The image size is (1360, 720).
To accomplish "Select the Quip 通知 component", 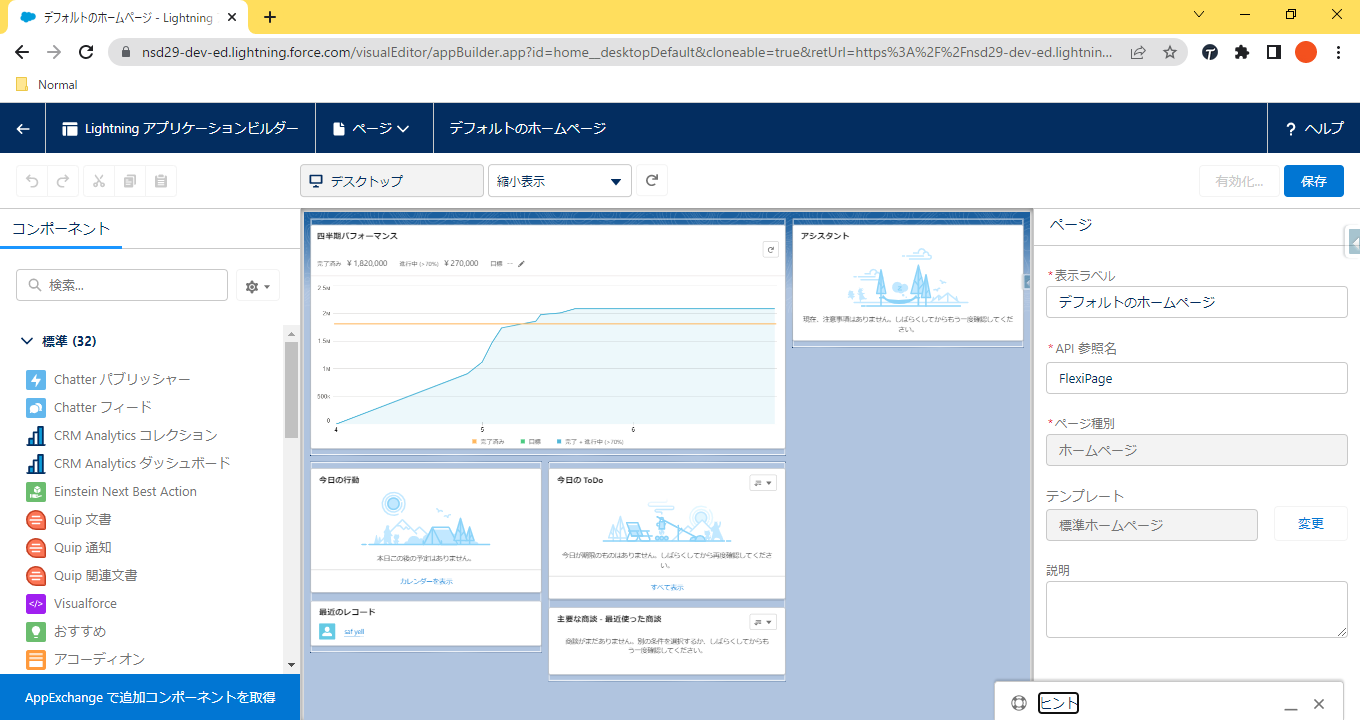I will click(69, 548).
